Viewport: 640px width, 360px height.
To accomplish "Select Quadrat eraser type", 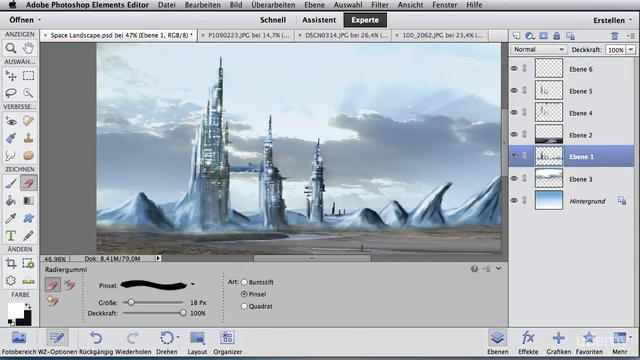I will (x=244, y=306).
